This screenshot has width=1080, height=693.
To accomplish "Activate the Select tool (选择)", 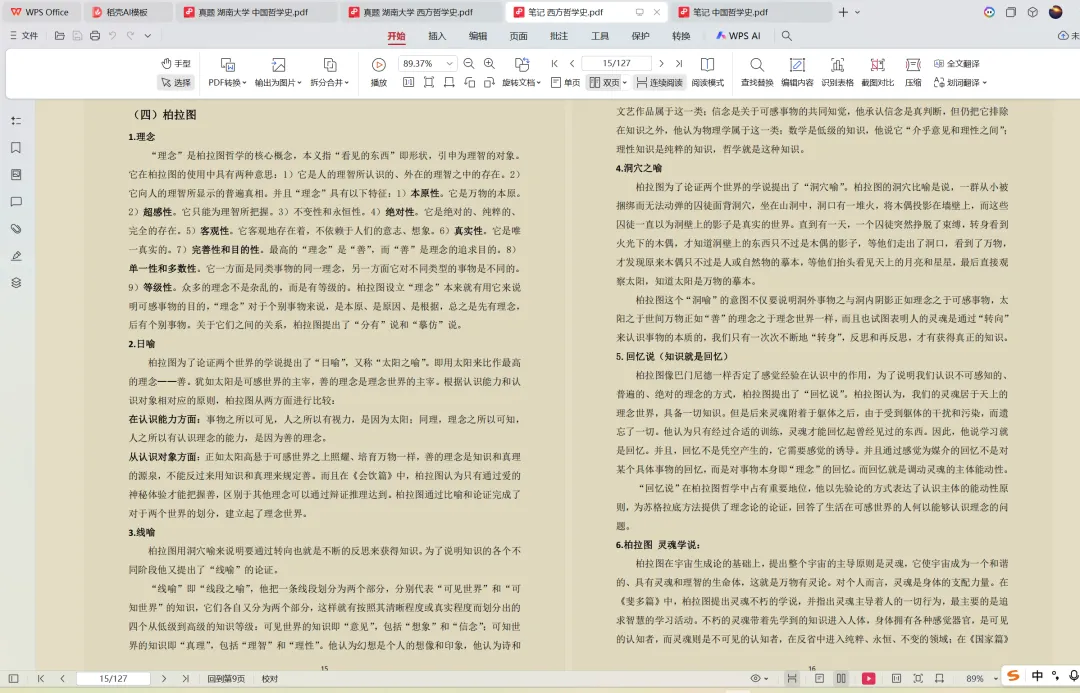I will pyautogui.click(x=177, y=82).
